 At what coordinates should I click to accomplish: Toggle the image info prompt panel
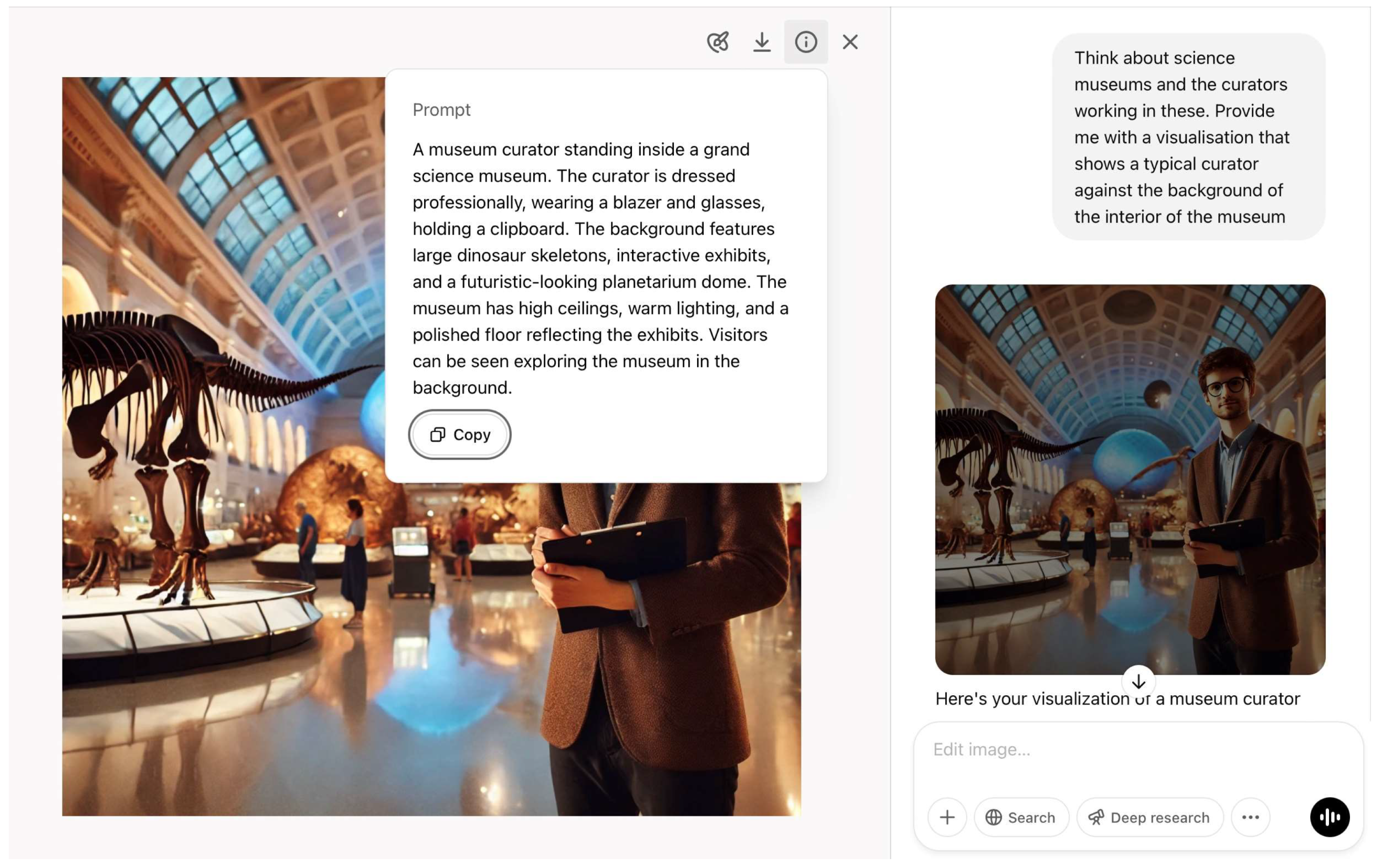tap(806, 42)
